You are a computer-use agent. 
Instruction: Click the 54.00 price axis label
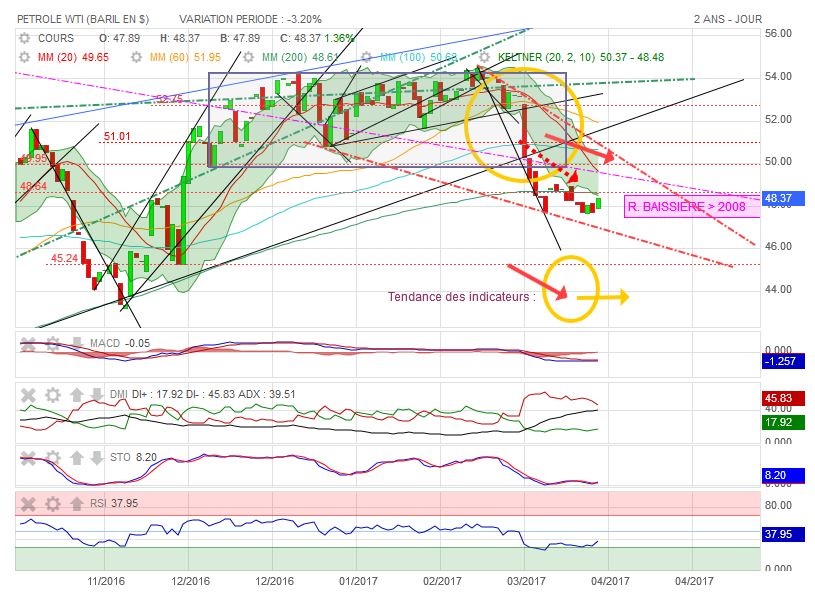tap(778, 76)
